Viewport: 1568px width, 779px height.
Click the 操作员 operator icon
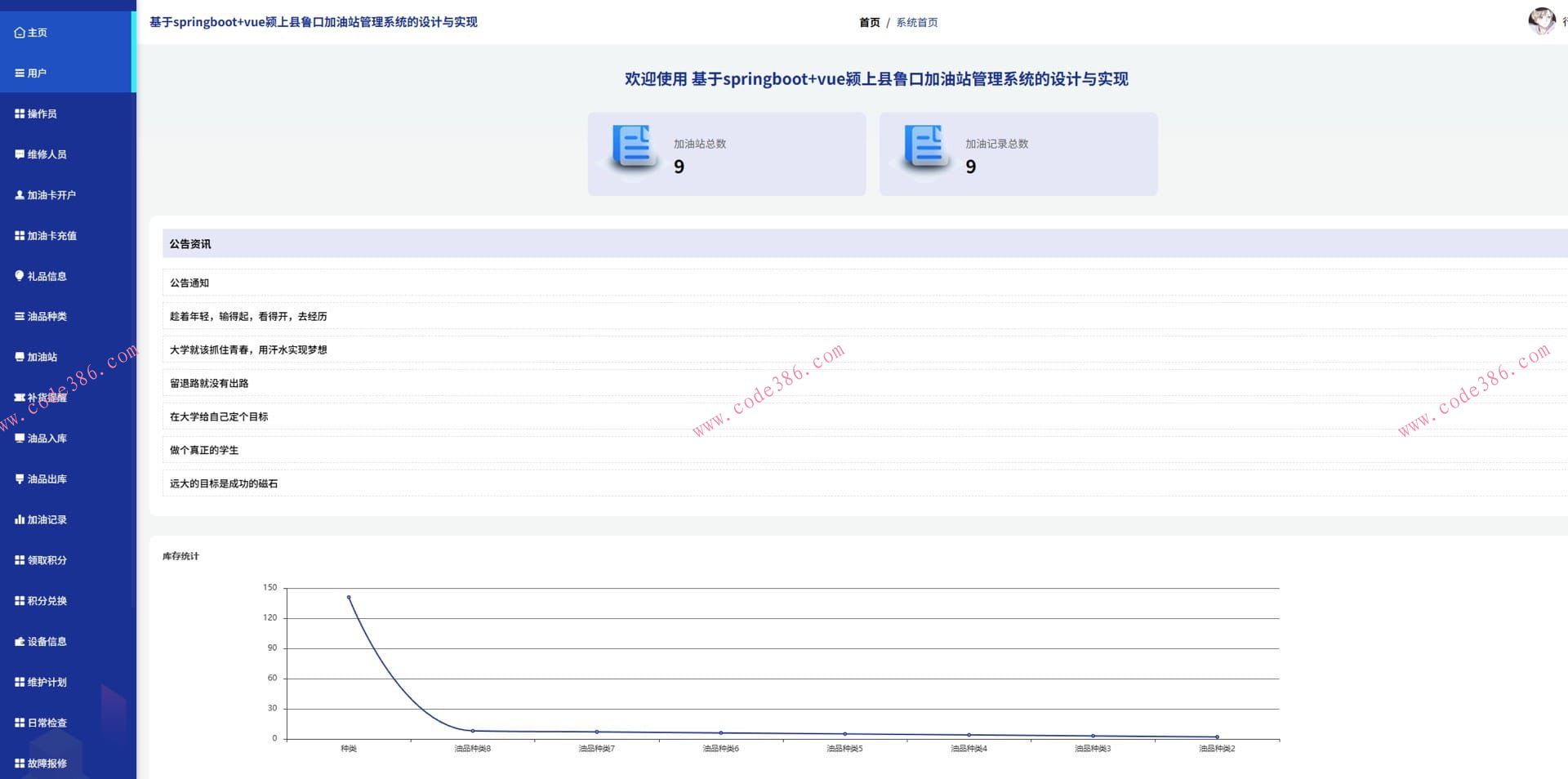tap(20, 114)
